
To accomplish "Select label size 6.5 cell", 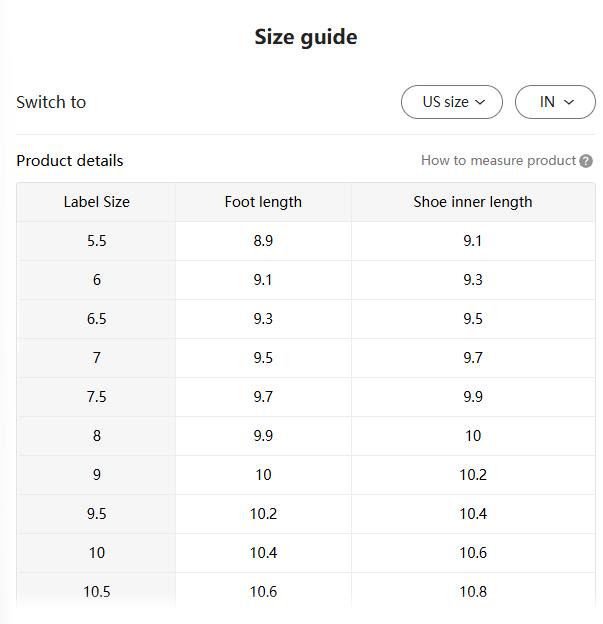I will coord(96,319).
